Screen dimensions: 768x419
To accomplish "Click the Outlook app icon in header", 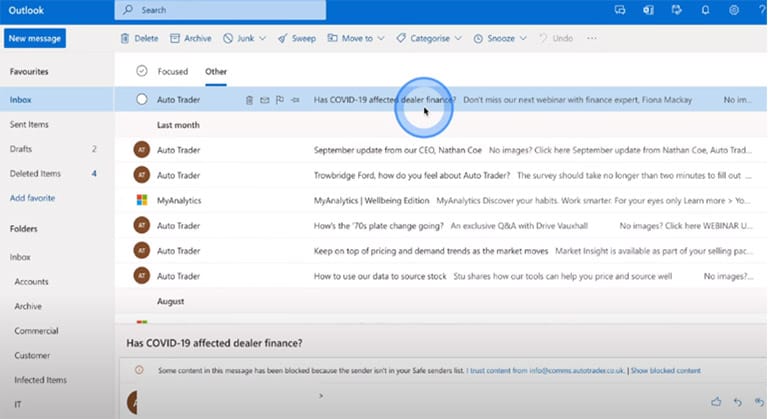I will point(648,10).
